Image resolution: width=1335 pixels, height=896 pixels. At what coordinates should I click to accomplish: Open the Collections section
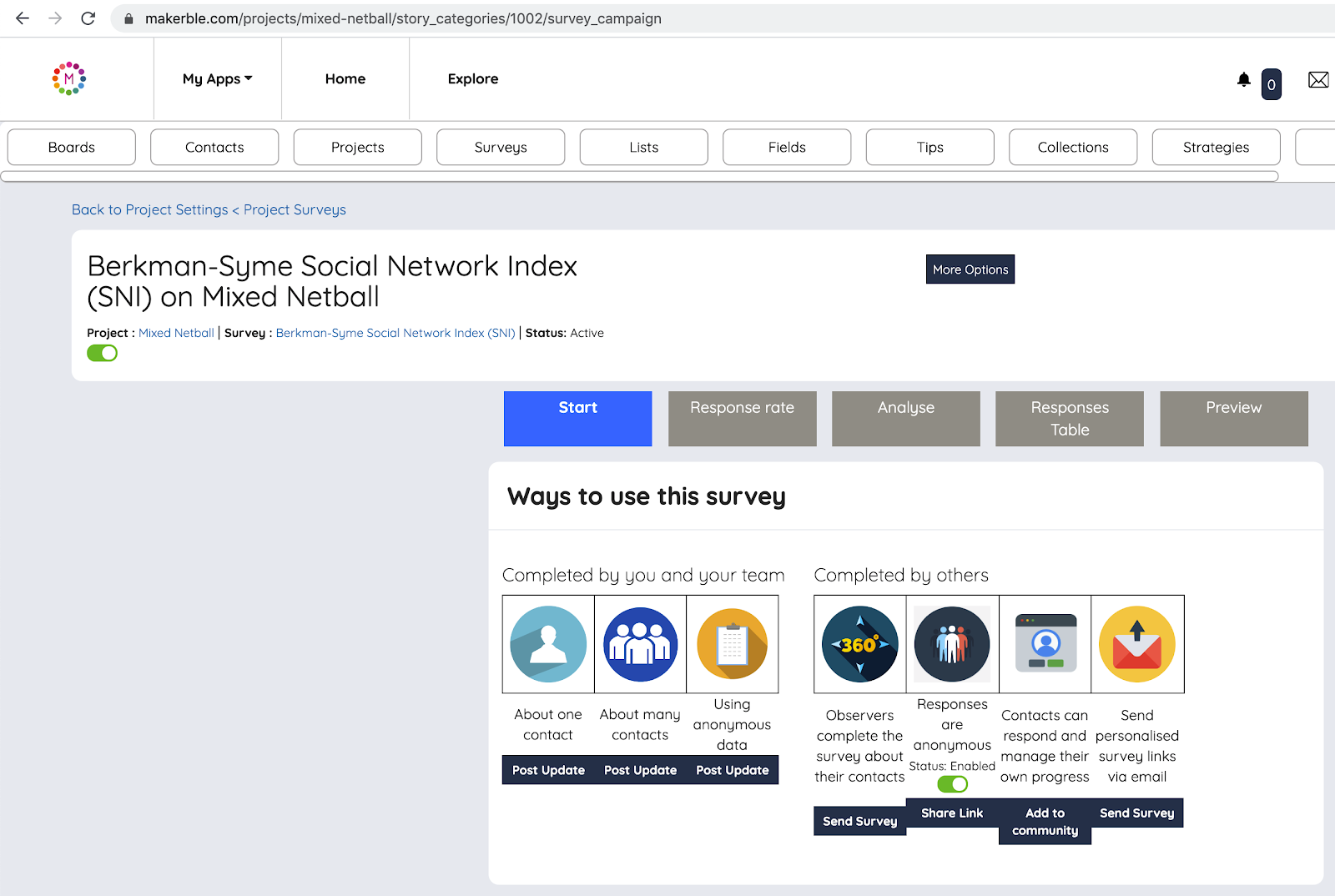[x=1073, y=147]
